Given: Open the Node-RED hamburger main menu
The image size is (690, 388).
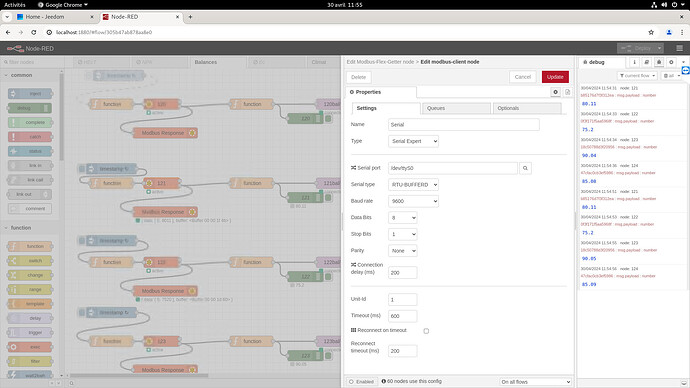Looking at the screenshot, I should (x=679, y=48).
